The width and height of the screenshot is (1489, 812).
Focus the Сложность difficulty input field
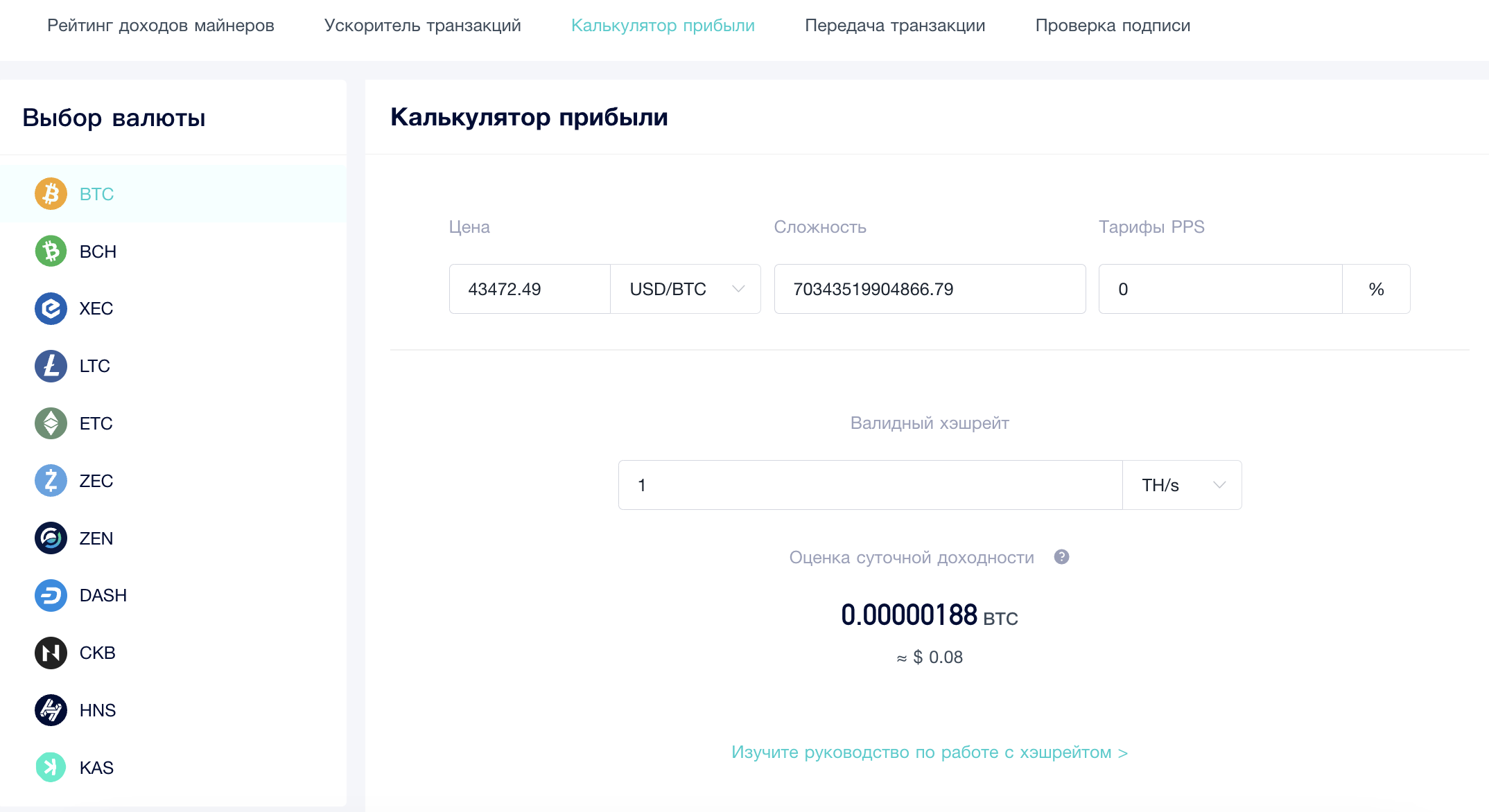point(930,289)
